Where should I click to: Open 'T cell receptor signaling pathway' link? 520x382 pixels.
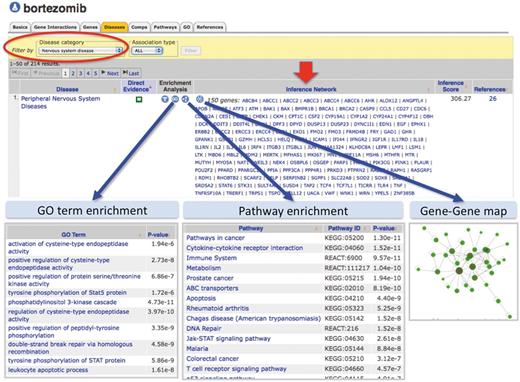pyautogui.click(x=236, y=369)
